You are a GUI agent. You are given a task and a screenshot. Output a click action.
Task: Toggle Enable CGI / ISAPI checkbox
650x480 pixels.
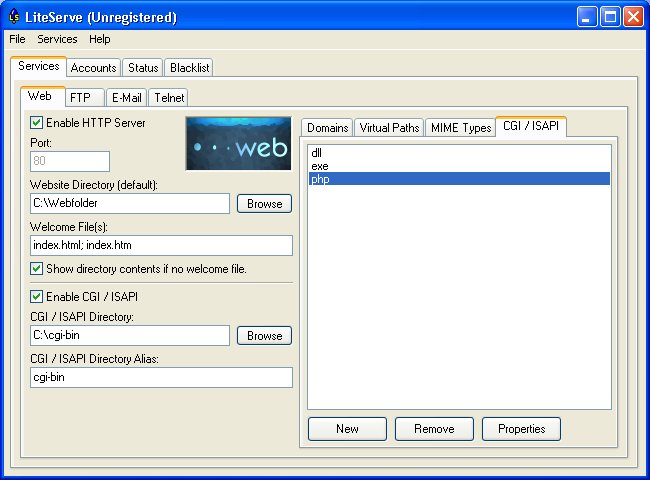(x=36, y=296)
